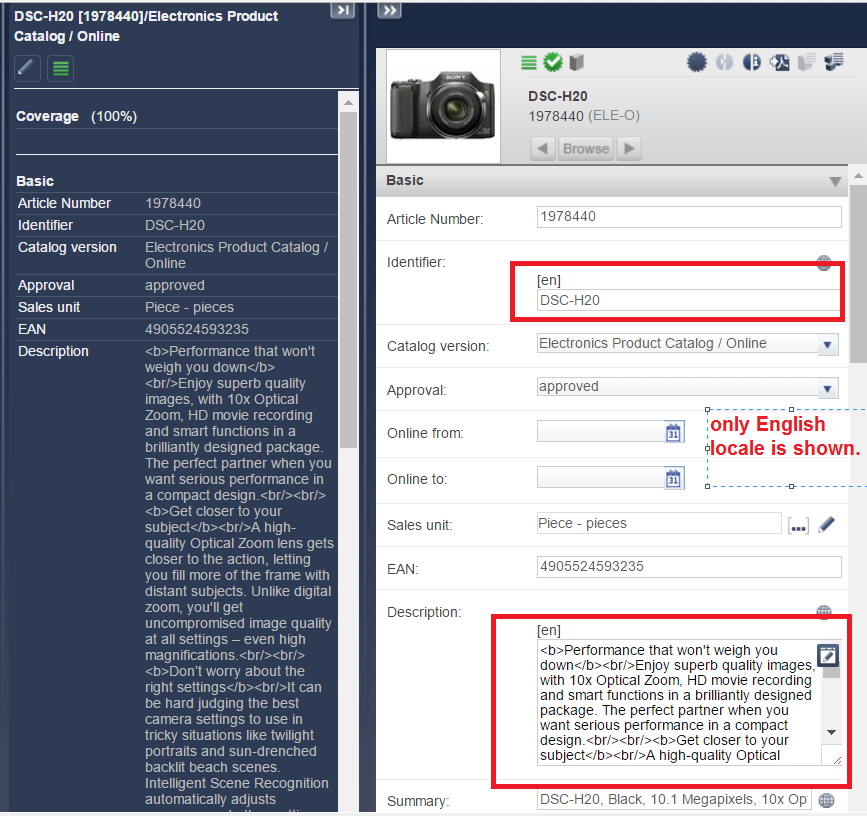The image size is (867, 816).
Task: Go to previous product with left arrow
Action: click(x=543, y=149)
